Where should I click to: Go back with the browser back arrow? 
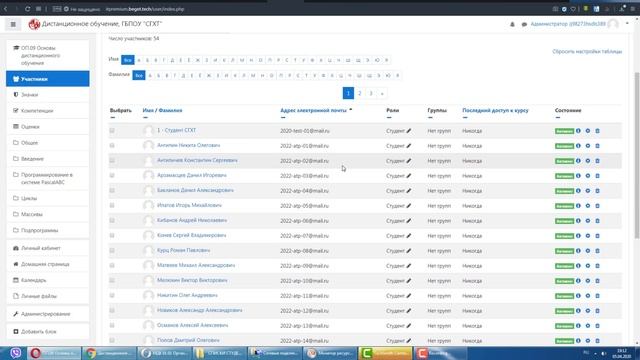click(6, 9)
